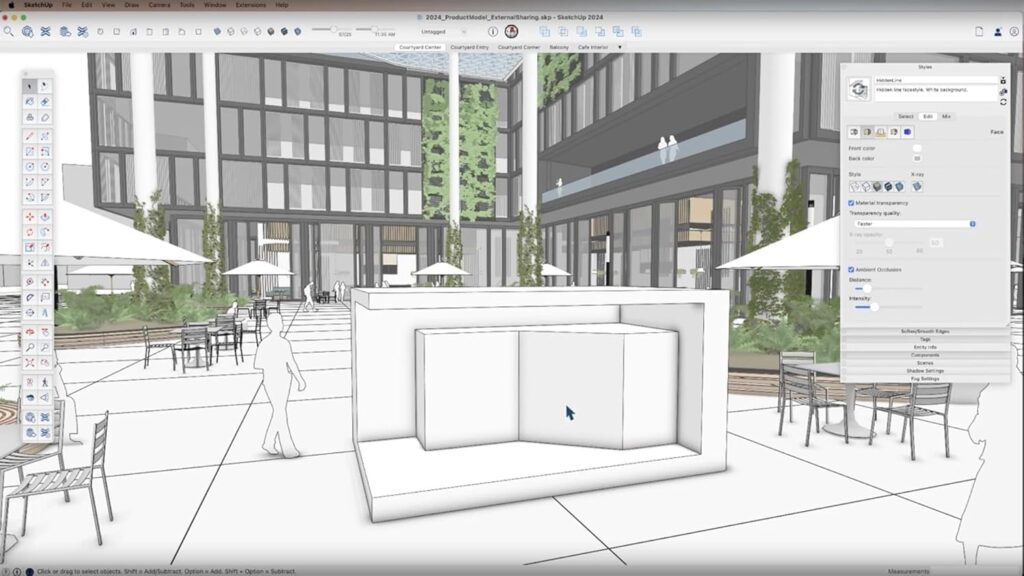The height and width of the screenshot is (576, 1024).
Task: Open the Camera menu
Action: 158,5
